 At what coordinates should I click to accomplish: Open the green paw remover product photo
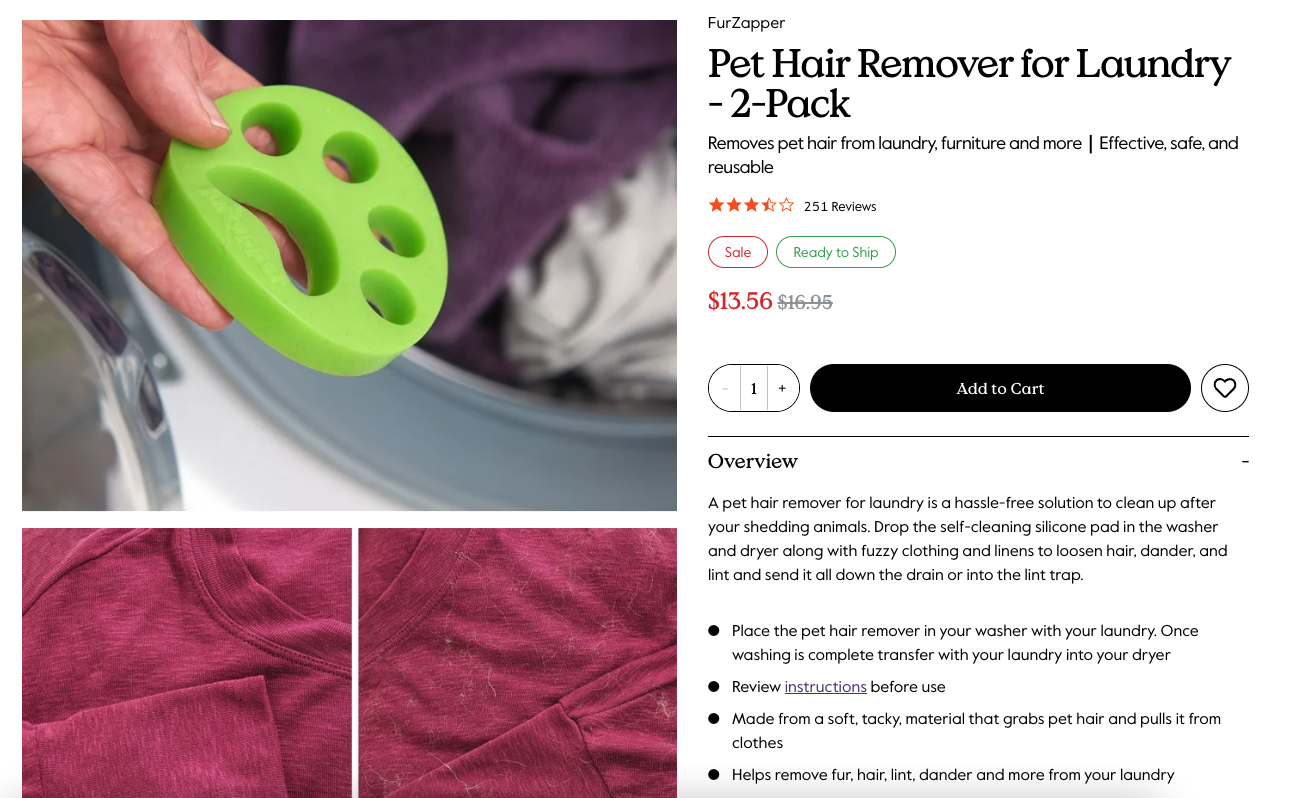(349, 265)
